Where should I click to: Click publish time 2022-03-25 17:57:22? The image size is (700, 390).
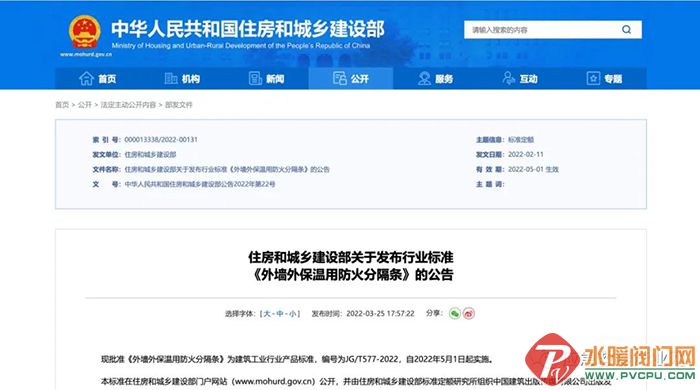pos(380,314)
